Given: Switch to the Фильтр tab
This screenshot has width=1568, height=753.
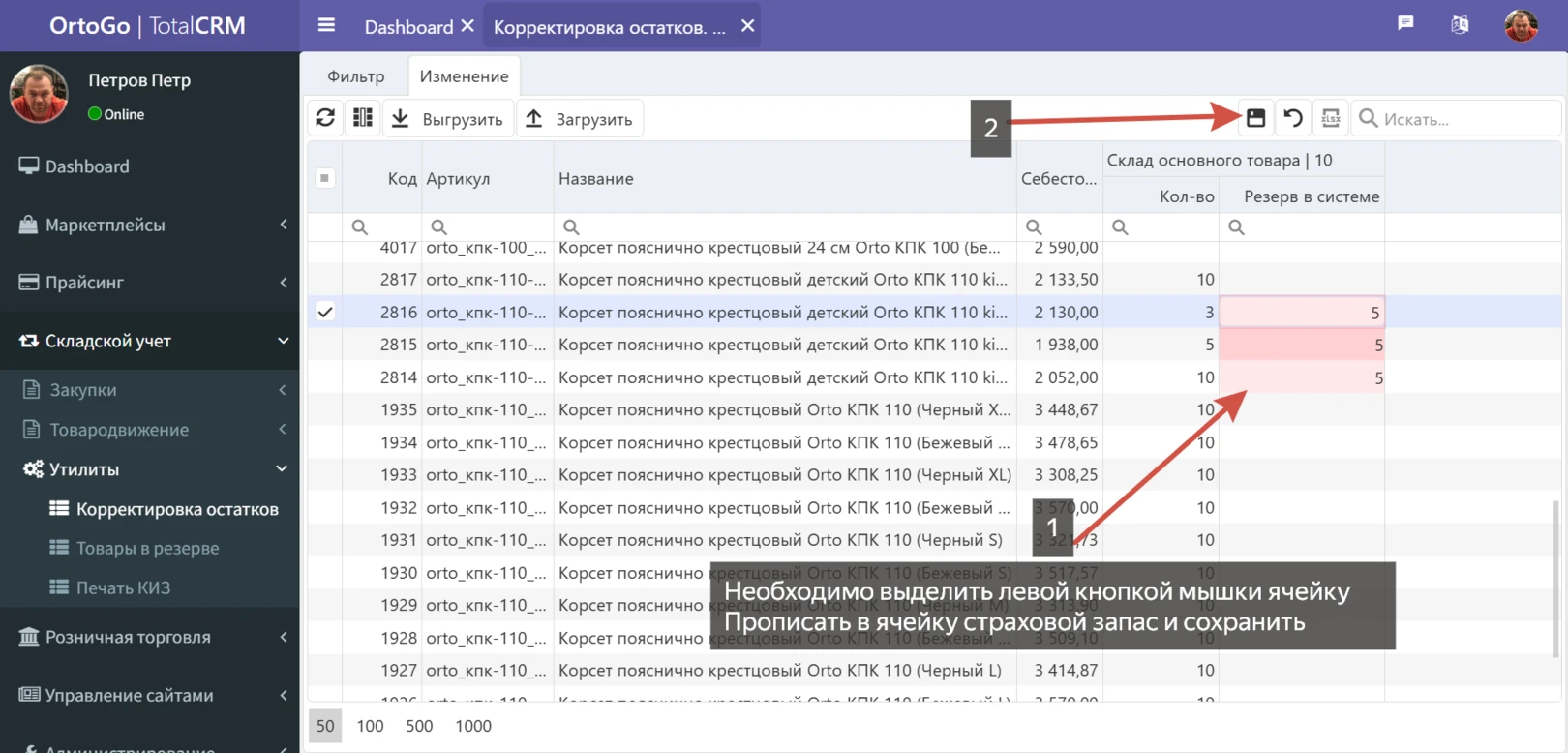Looking at the screenshot, I should click(355, 76).
